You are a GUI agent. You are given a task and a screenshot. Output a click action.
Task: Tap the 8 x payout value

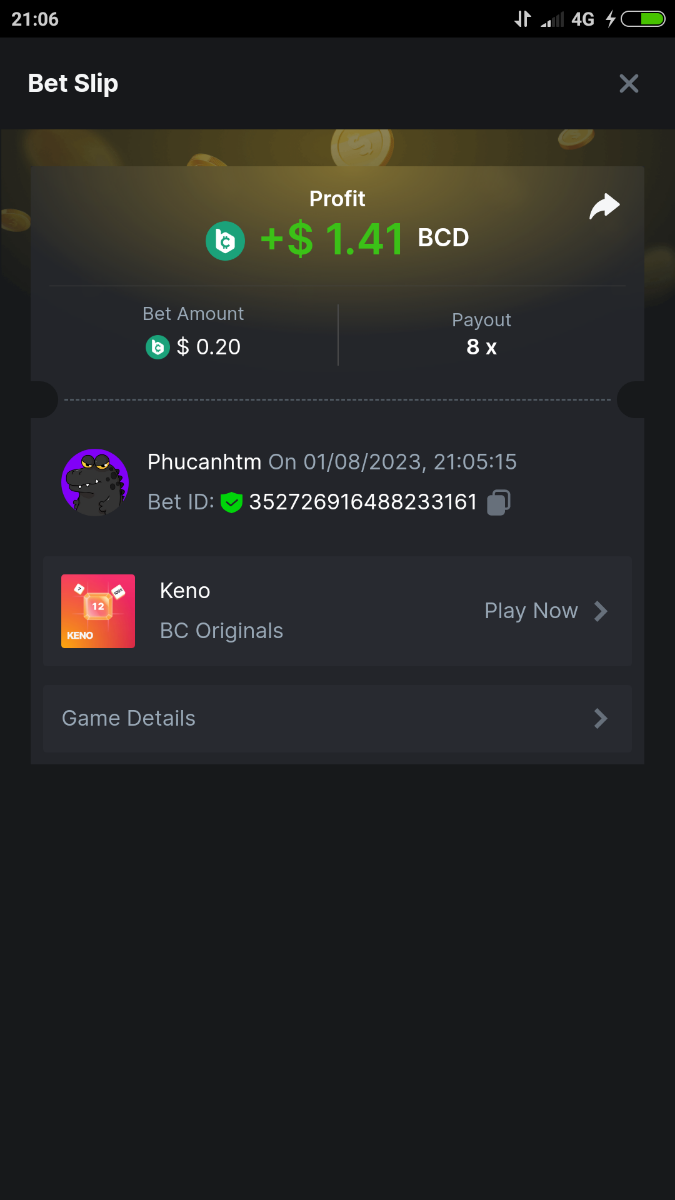[481, 347]
